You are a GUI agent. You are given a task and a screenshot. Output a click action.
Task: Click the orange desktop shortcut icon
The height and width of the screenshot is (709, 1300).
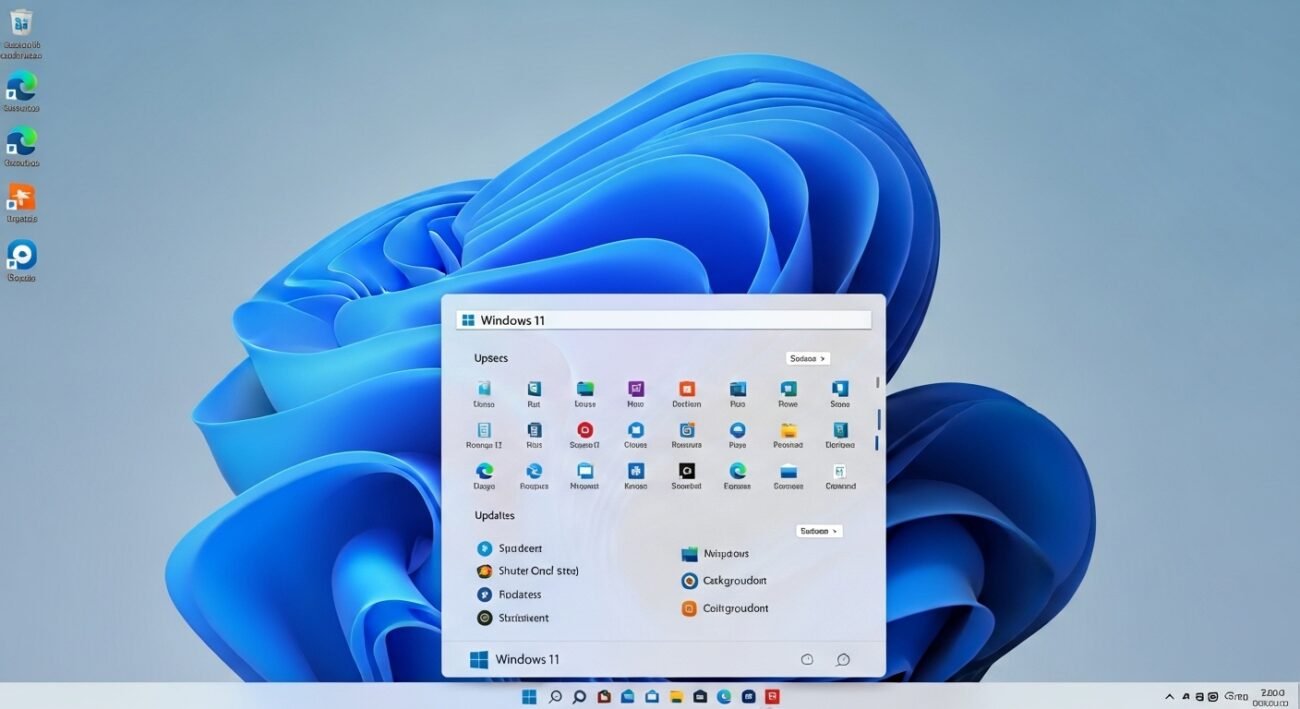click(21, 197)
